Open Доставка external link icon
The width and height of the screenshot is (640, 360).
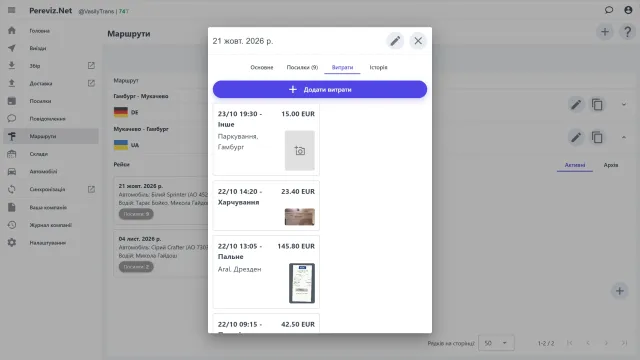pos(91,83)
